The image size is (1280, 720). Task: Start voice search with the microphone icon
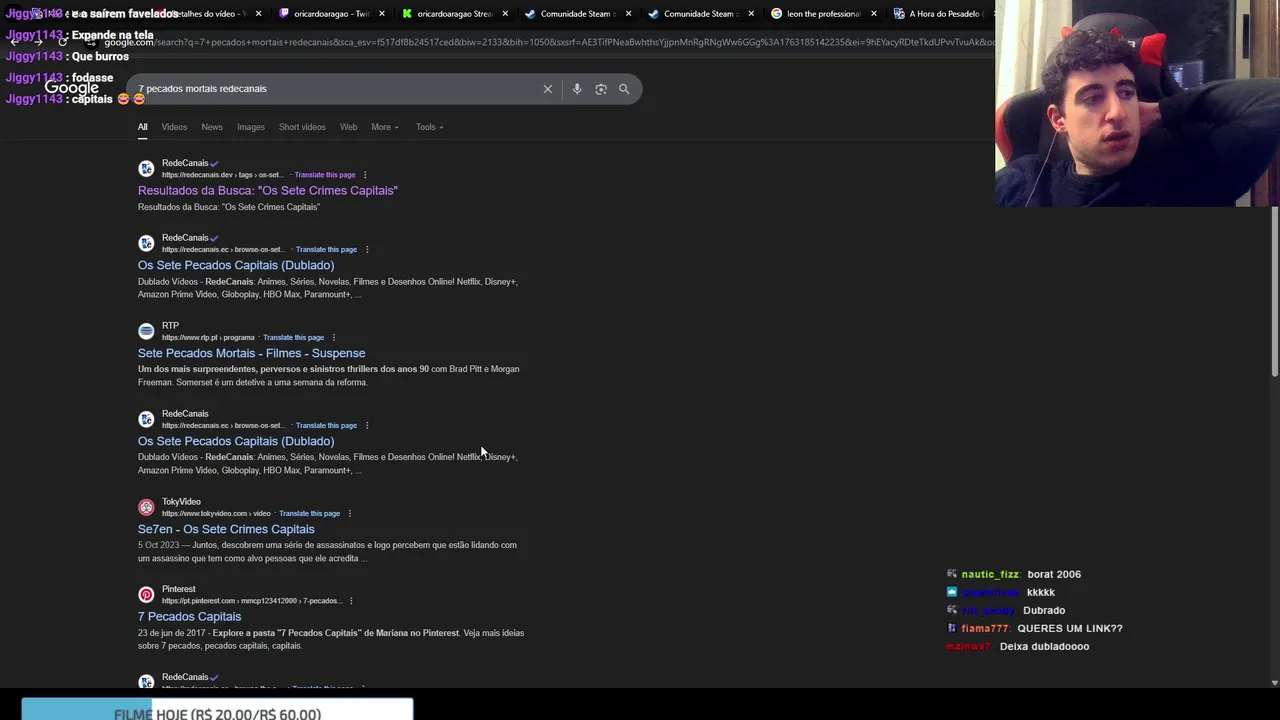[x=577, y=89]
